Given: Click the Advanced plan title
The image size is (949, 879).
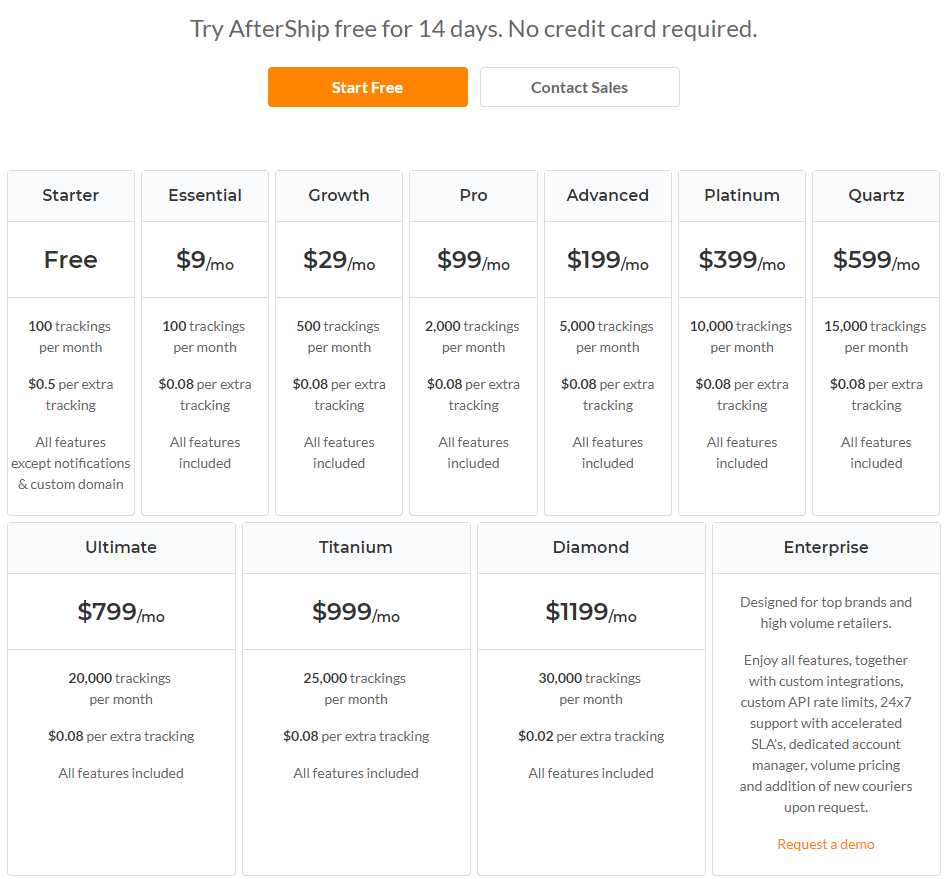Looking at the screenshot, I should click(608, 196).
